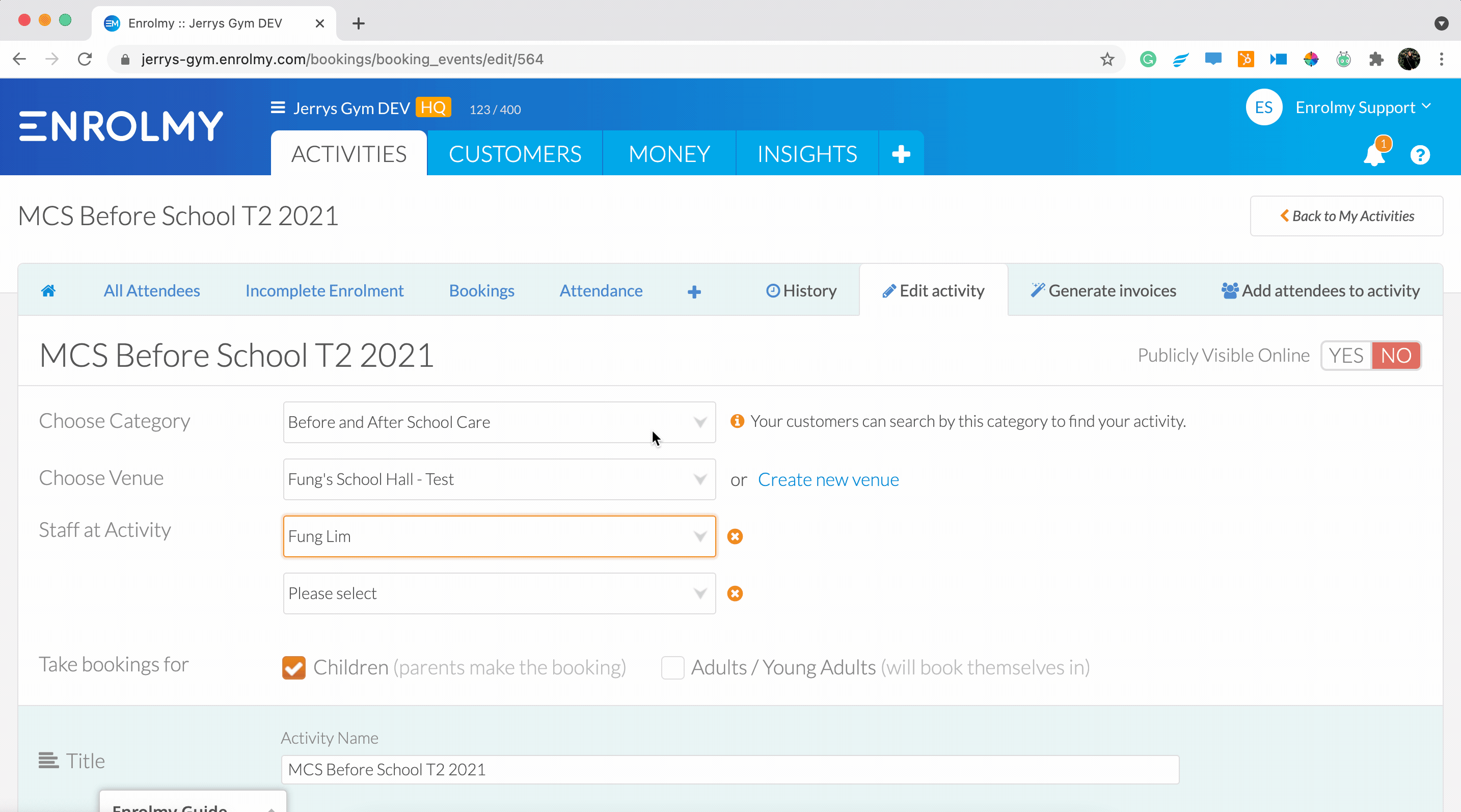Open the Bookings tab
1461x812 pixels.
click(x=481, y=291)
